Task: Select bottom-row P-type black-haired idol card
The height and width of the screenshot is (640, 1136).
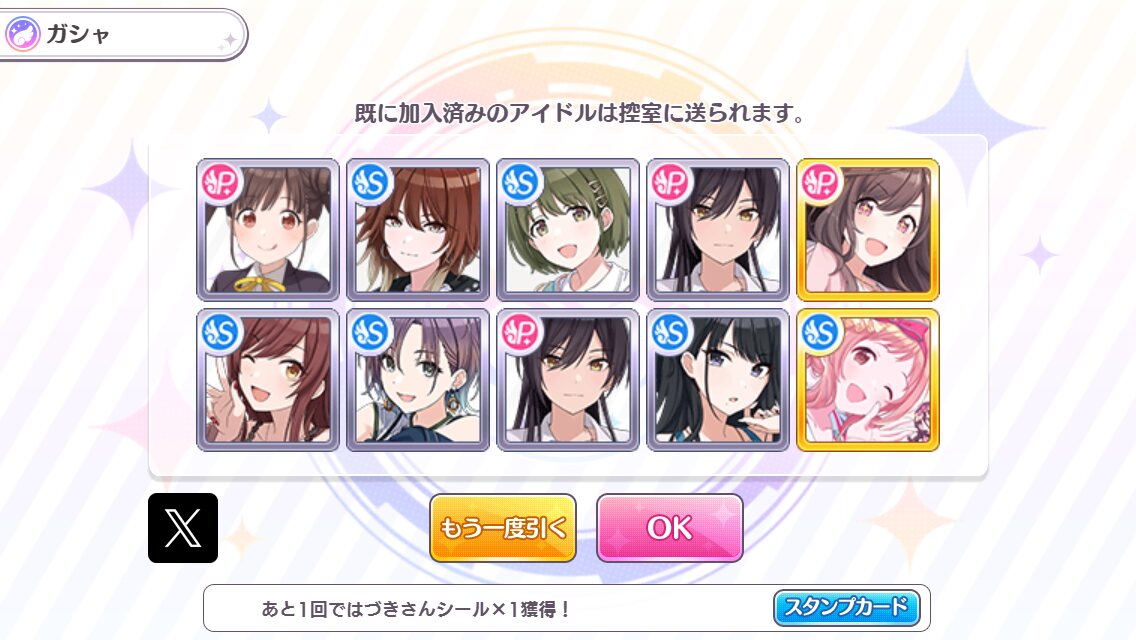Action: 568,380
